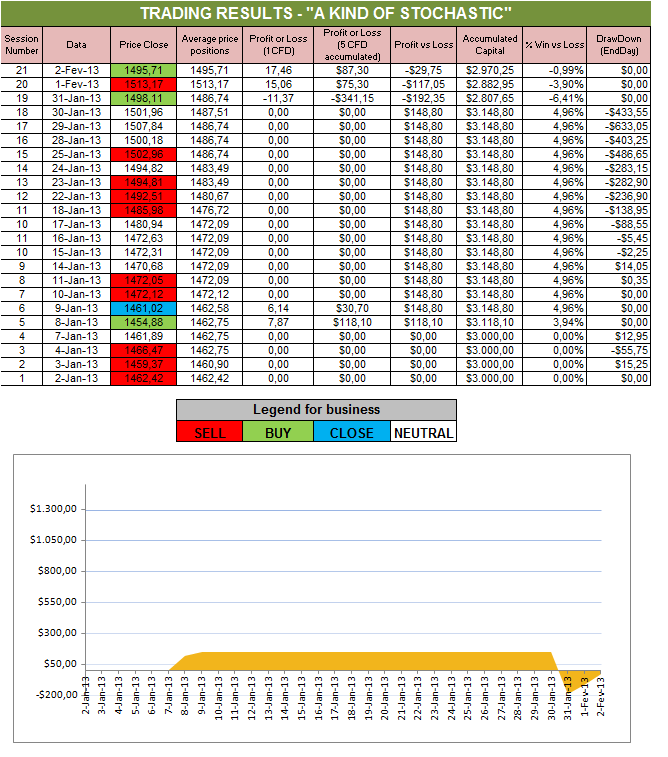This screenshot has height=757, width=668.
Task: Click the 7-Jan-13 chart axis date label
Action: tap(168, 695)
